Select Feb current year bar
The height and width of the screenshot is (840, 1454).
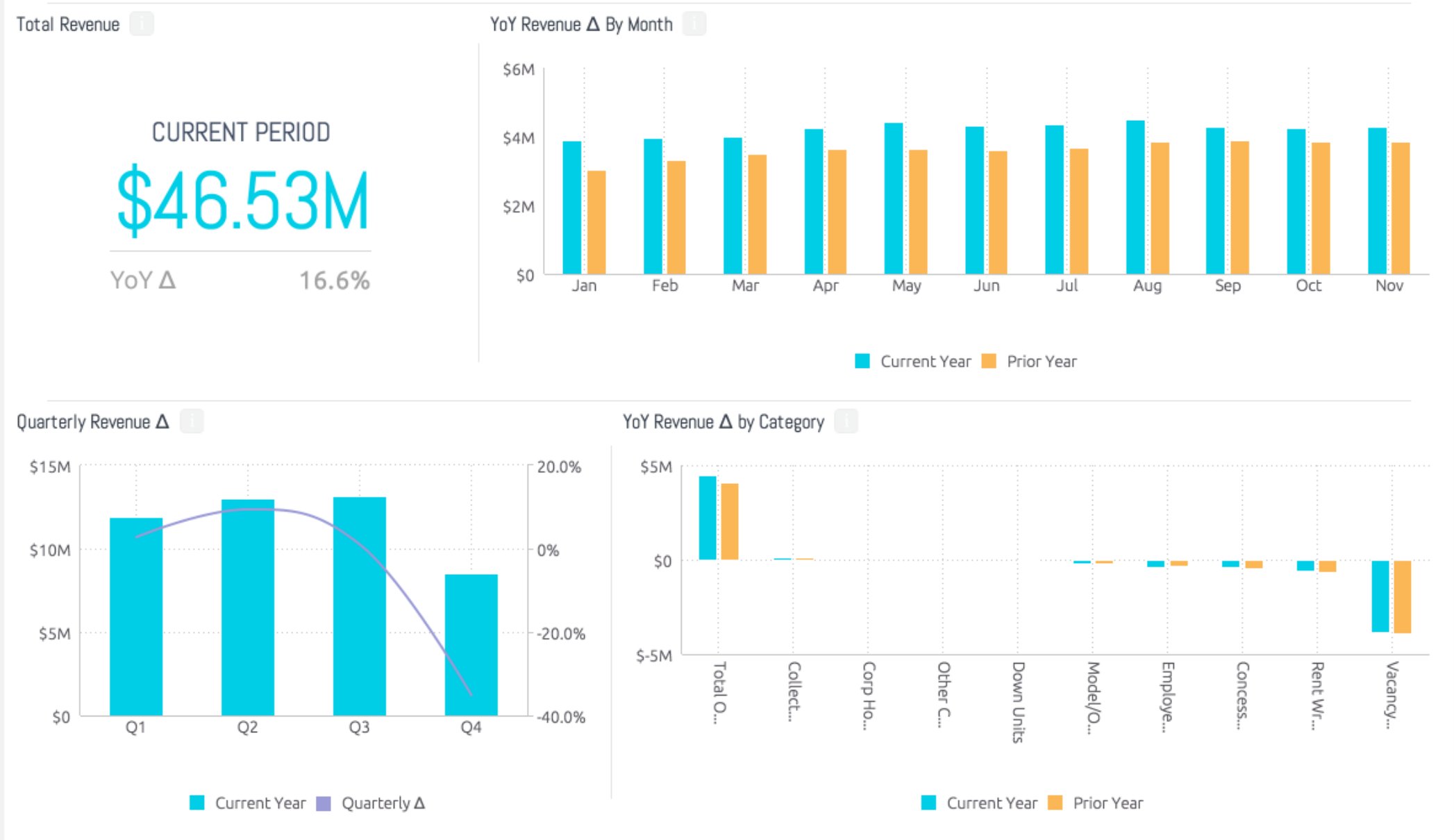pyautogui.click(x=653, y=206)
